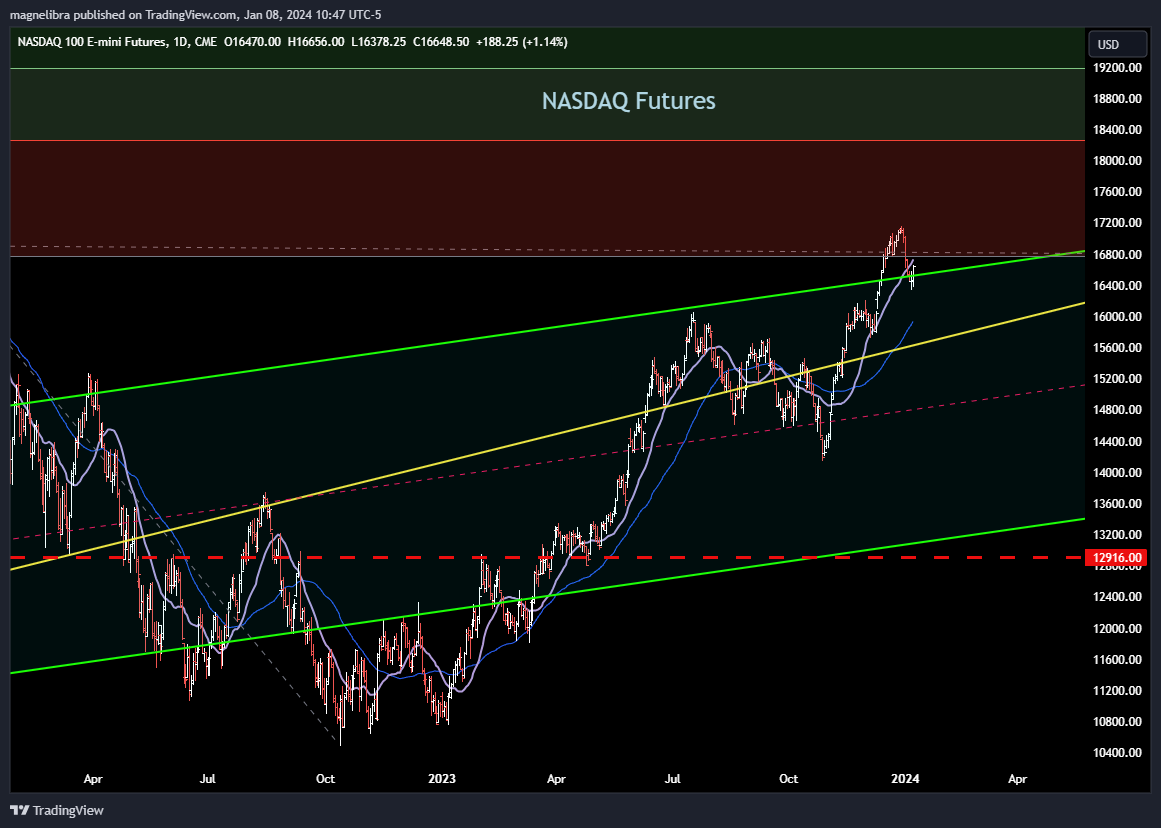Click the 12000.00 price axis label
1161x828 pixels.
pos(1117,629)
